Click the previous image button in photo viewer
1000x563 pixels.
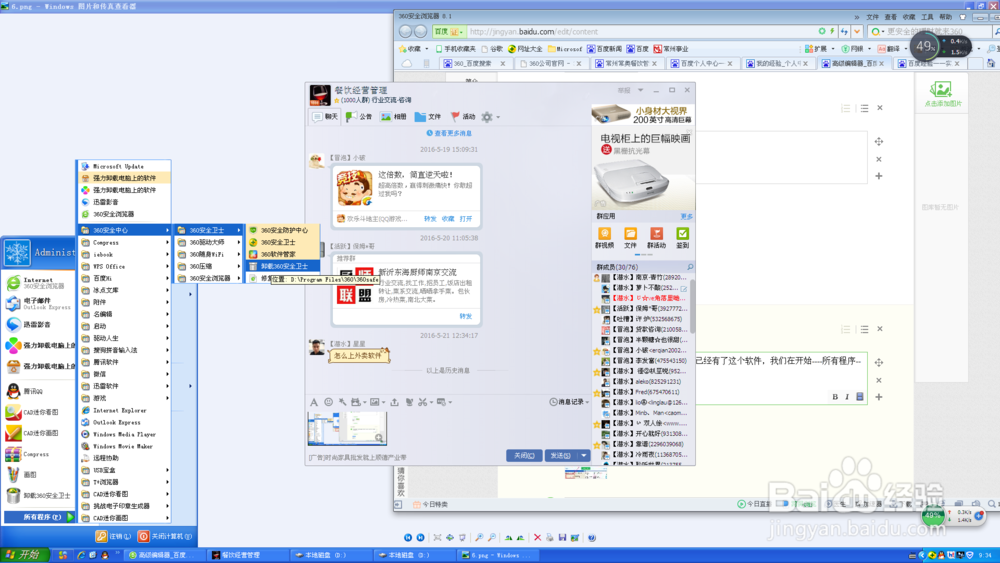[x=408, y=537]
